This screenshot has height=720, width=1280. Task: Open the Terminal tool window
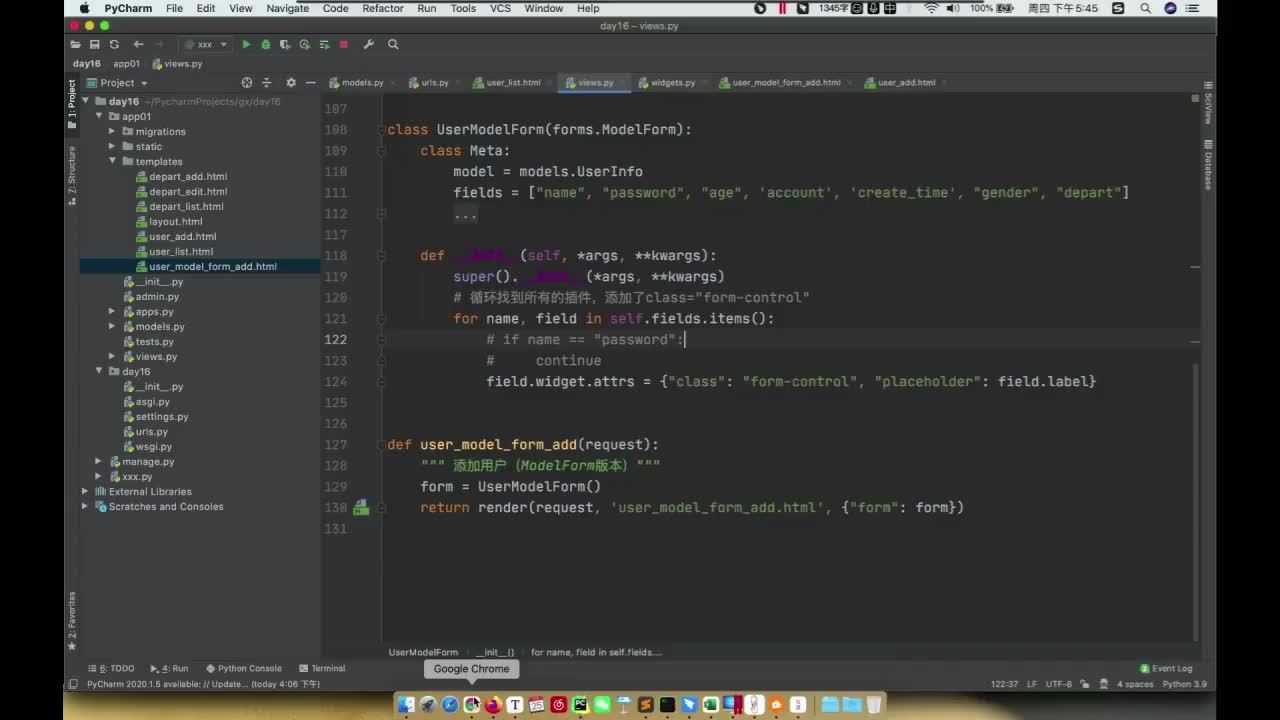point(322,668)
